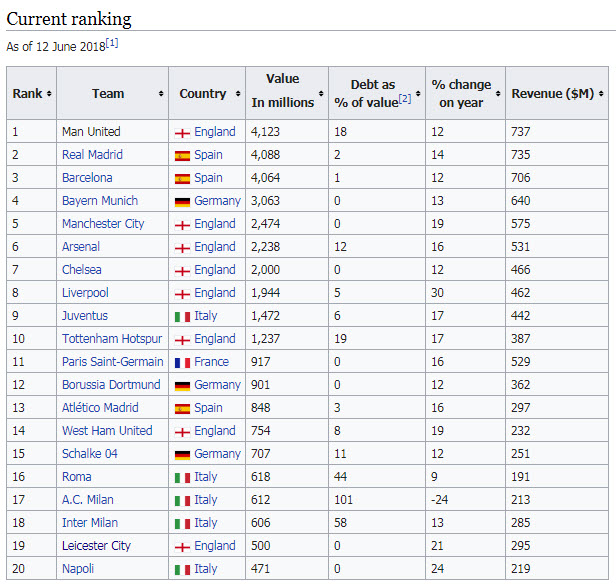Sort table by Team column arrows

click(161, 94)
